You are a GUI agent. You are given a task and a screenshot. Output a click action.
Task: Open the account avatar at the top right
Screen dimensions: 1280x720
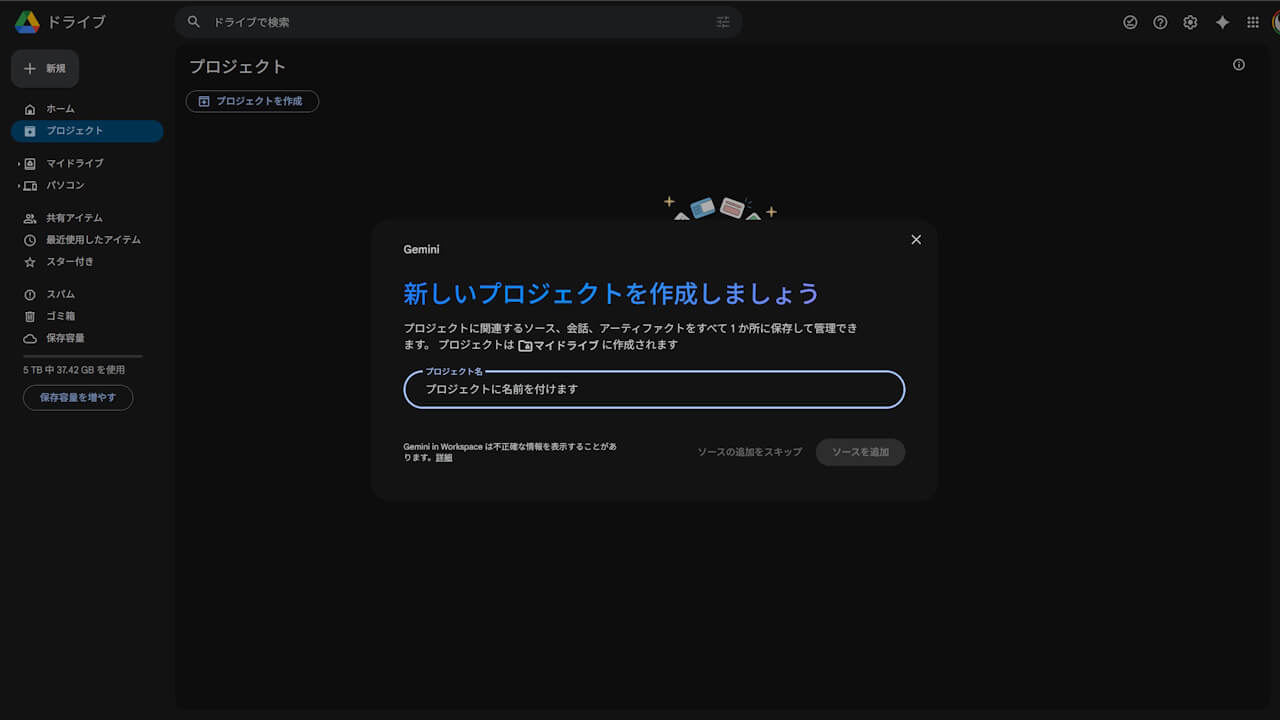1276,22
